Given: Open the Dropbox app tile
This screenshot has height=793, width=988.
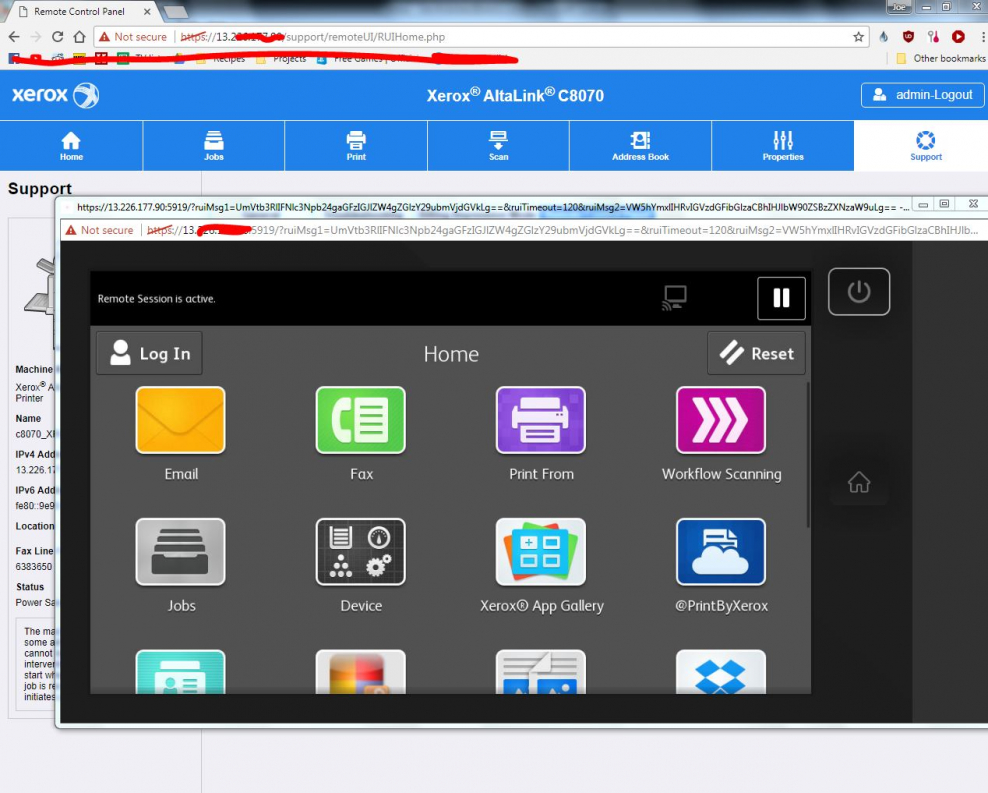Looking at the screenshot, I should pos(721,675).
